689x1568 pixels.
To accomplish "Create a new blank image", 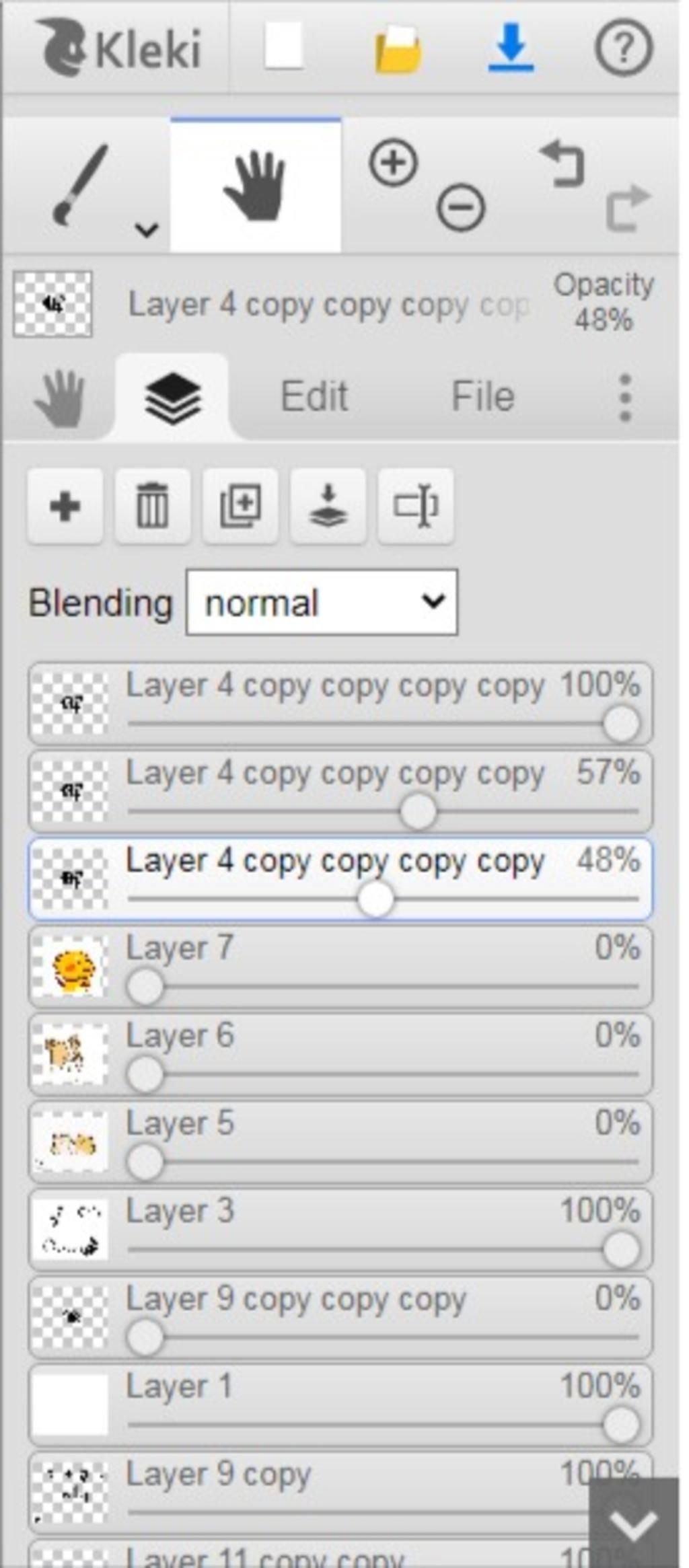I will 283,46.
